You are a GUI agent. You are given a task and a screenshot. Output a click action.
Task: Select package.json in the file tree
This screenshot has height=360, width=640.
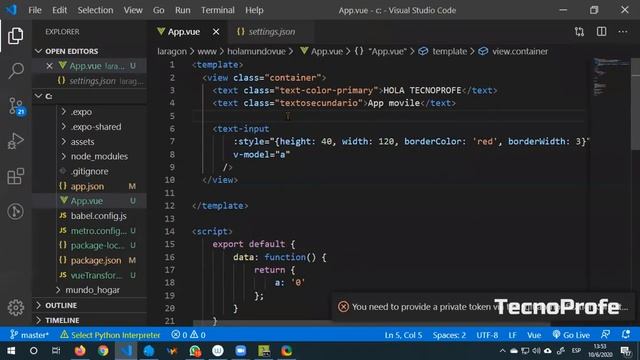point(89,260)
